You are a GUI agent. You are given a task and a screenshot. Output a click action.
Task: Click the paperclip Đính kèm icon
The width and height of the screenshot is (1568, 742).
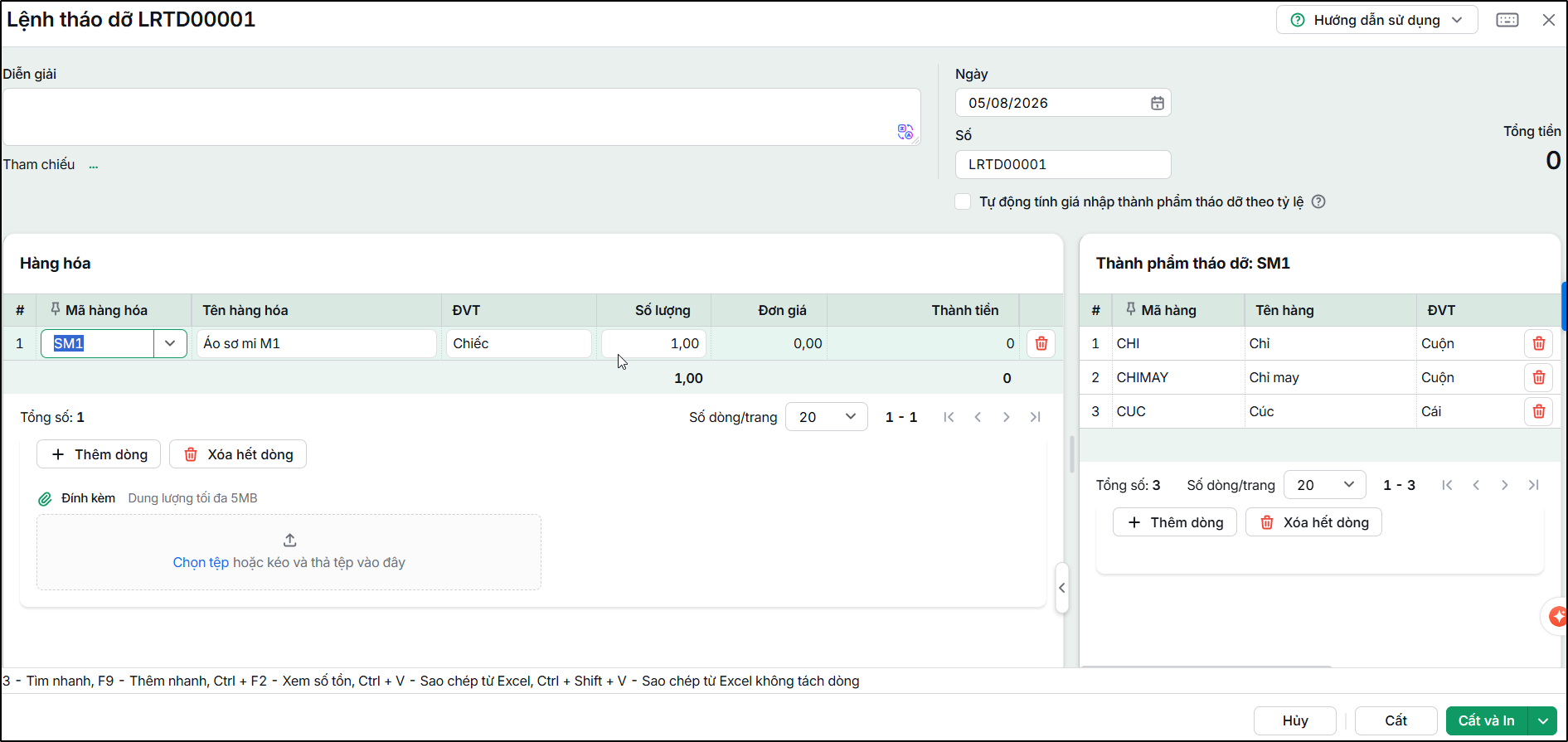pos(45,499)
